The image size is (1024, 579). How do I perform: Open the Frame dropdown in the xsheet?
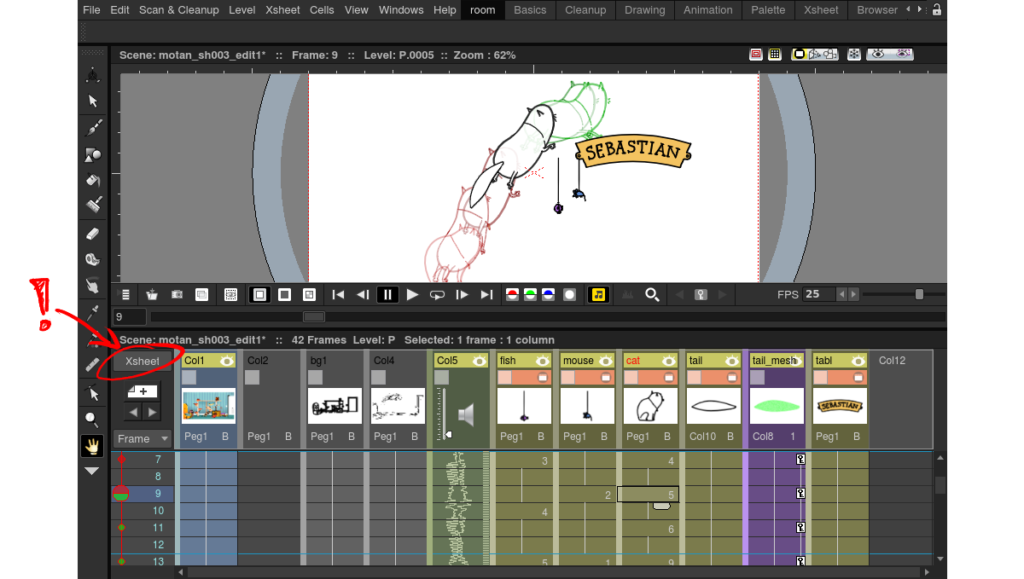coord(141,438)
